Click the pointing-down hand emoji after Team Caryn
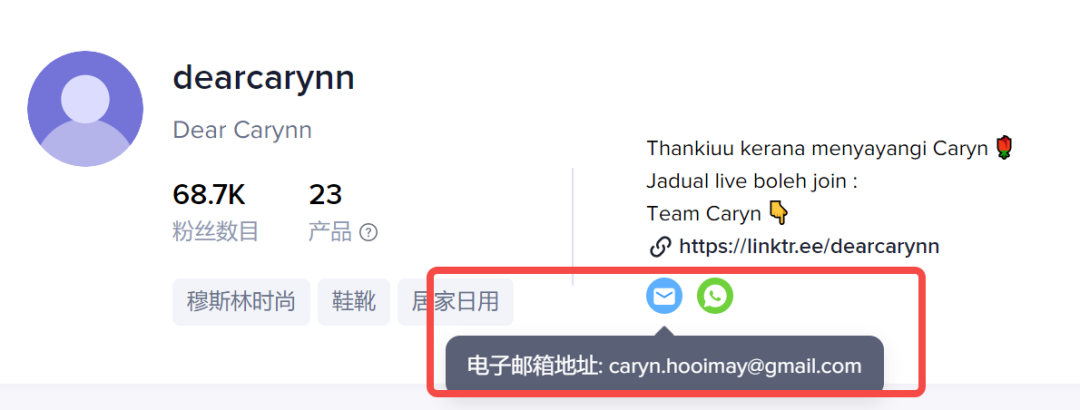This screenshot has width=1080, height=410. [778, 214]
